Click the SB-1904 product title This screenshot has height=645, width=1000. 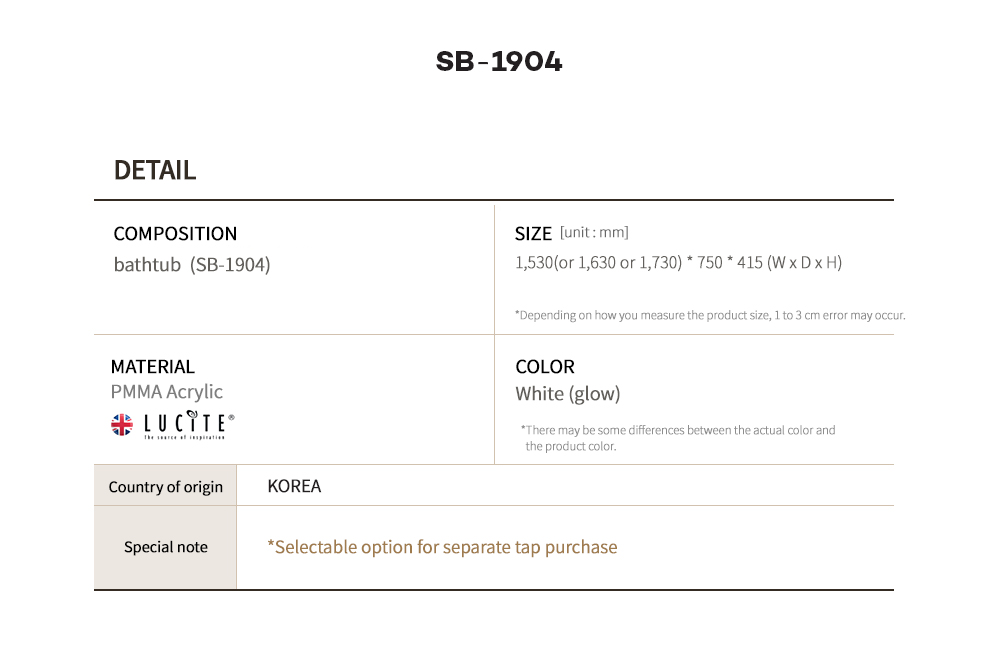pyautogui.click(x=499, y=62)
